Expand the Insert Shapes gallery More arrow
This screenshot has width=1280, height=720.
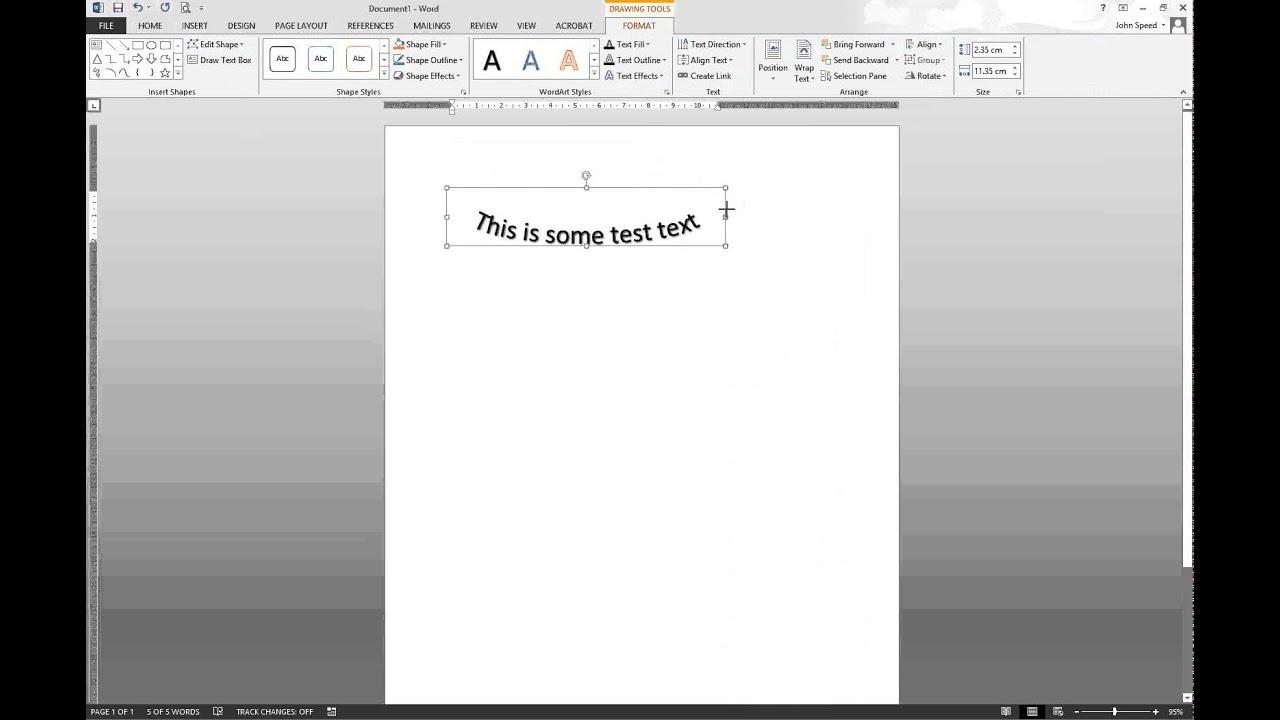click(x=178, y=73)
